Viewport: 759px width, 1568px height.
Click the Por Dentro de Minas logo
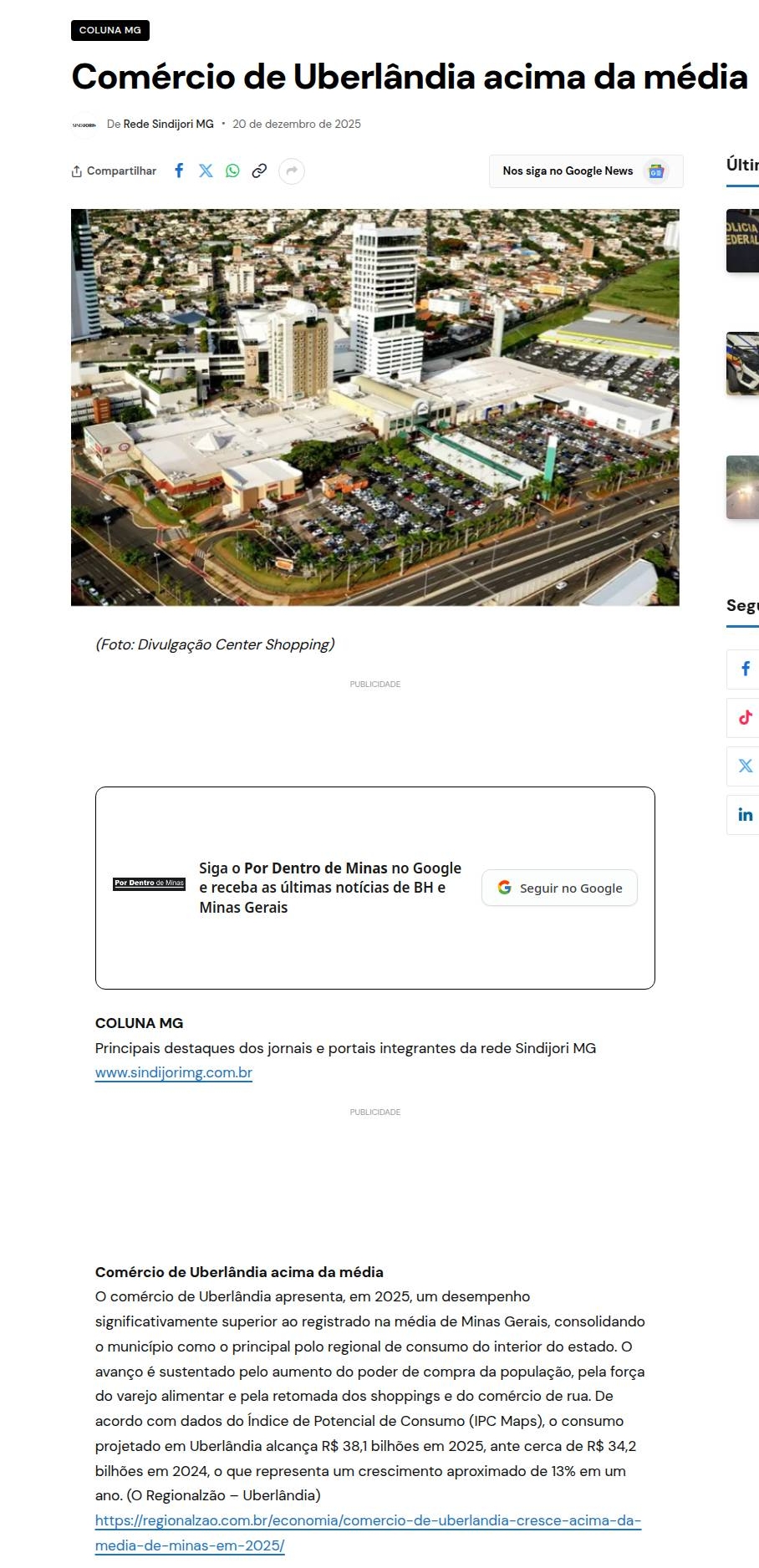149,883
